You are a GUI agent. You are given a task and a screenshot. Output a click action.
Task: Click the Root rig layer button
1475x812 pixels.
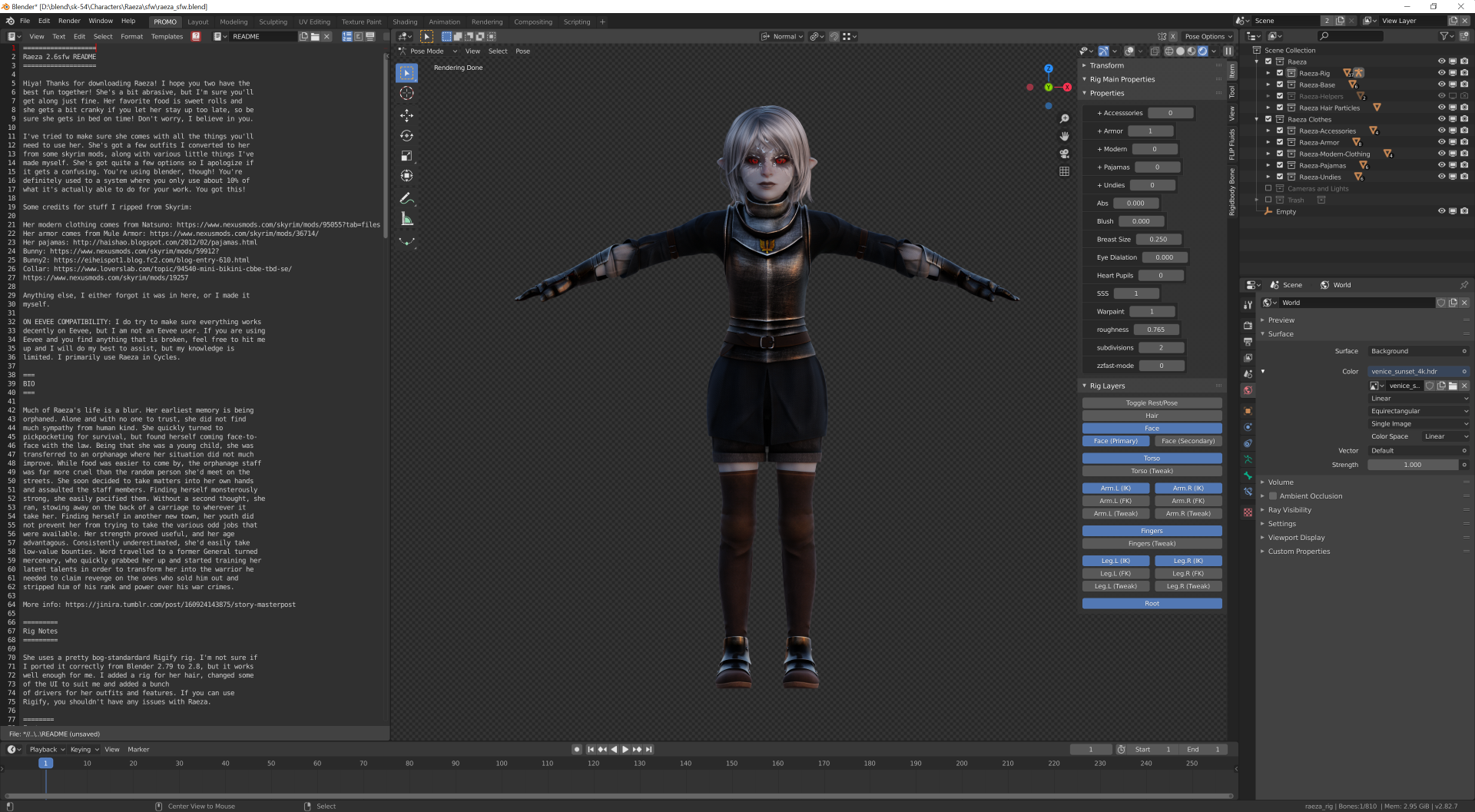point(1152,603)
